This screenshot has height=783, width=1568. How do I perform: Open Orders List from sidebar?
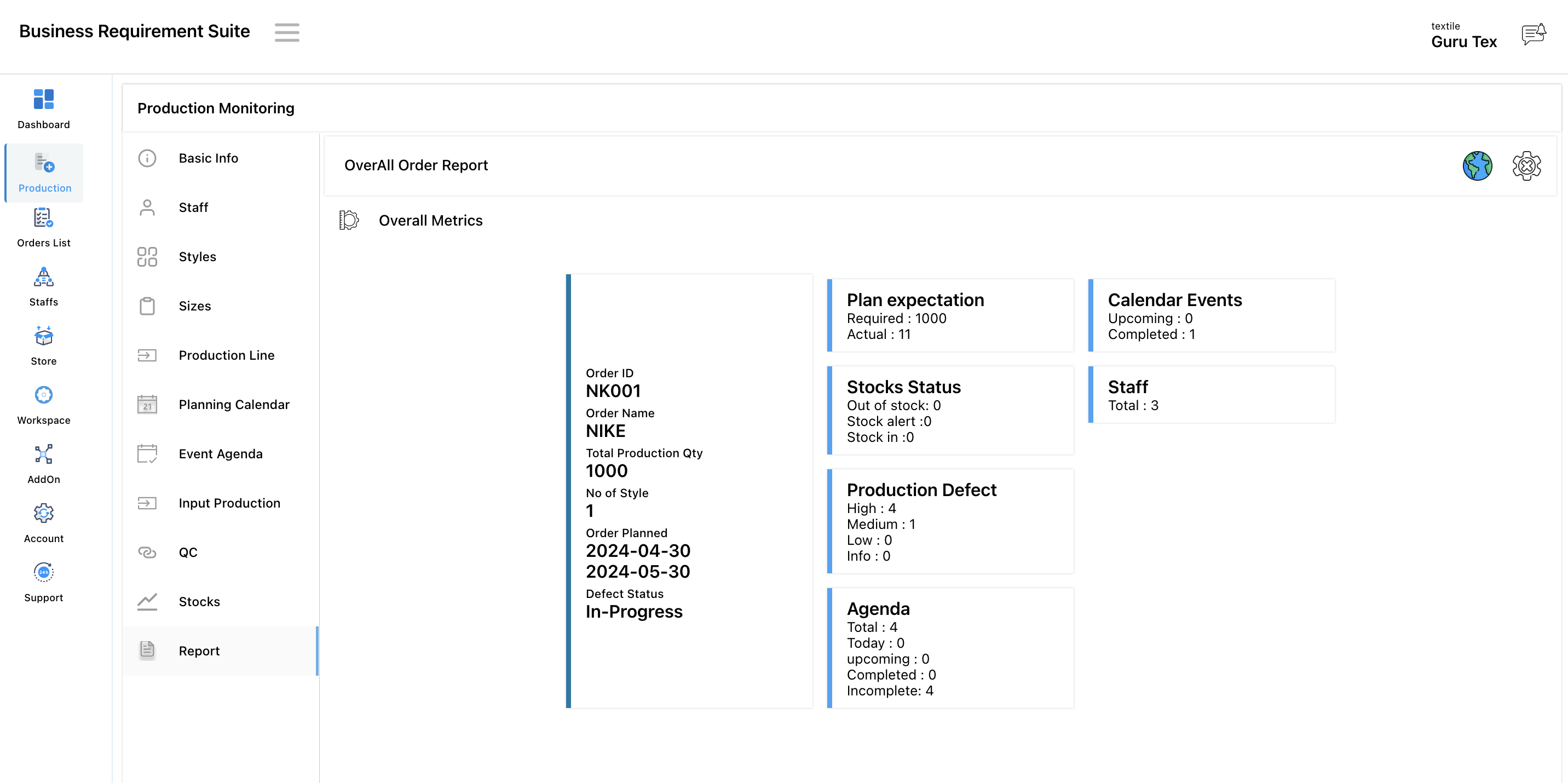coord(43,217)
